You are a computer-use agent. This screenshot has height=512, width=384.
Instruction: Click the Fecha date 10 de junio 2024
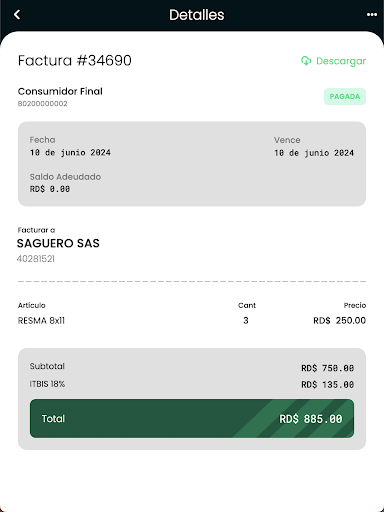point(70,153)
